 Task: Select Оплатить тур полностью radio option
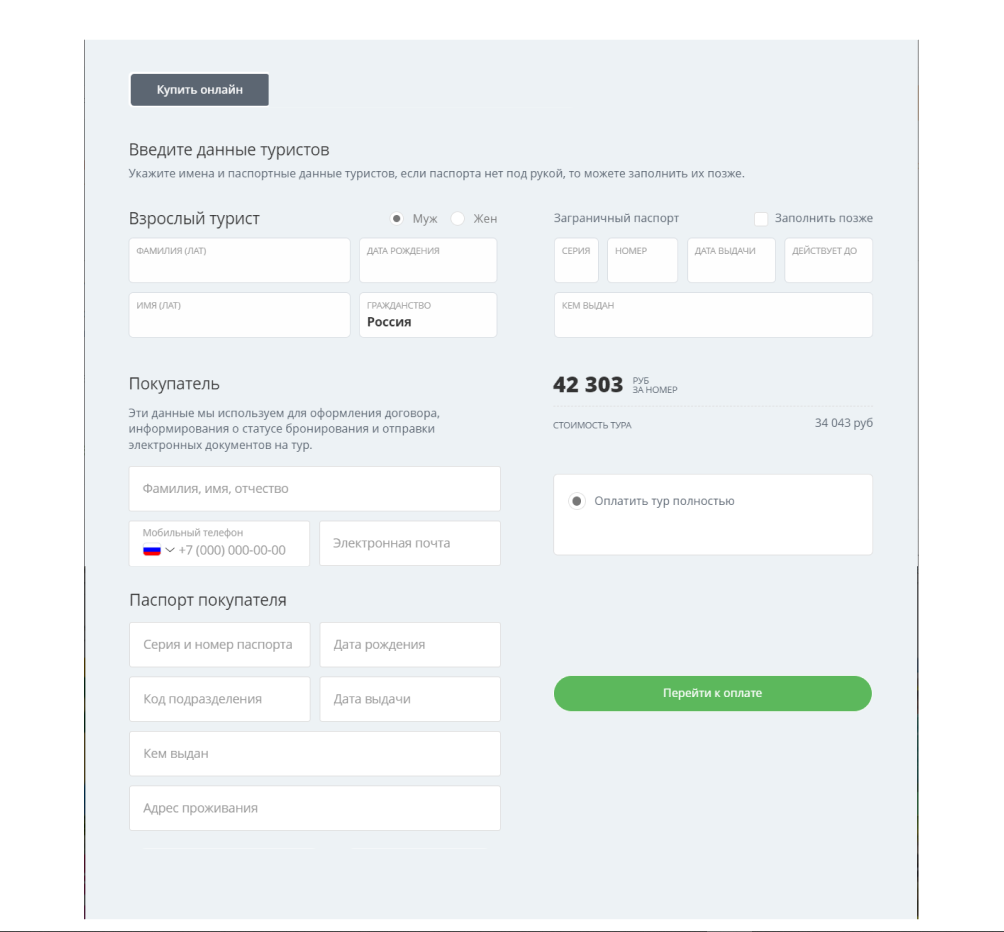[x=577, y=501]
